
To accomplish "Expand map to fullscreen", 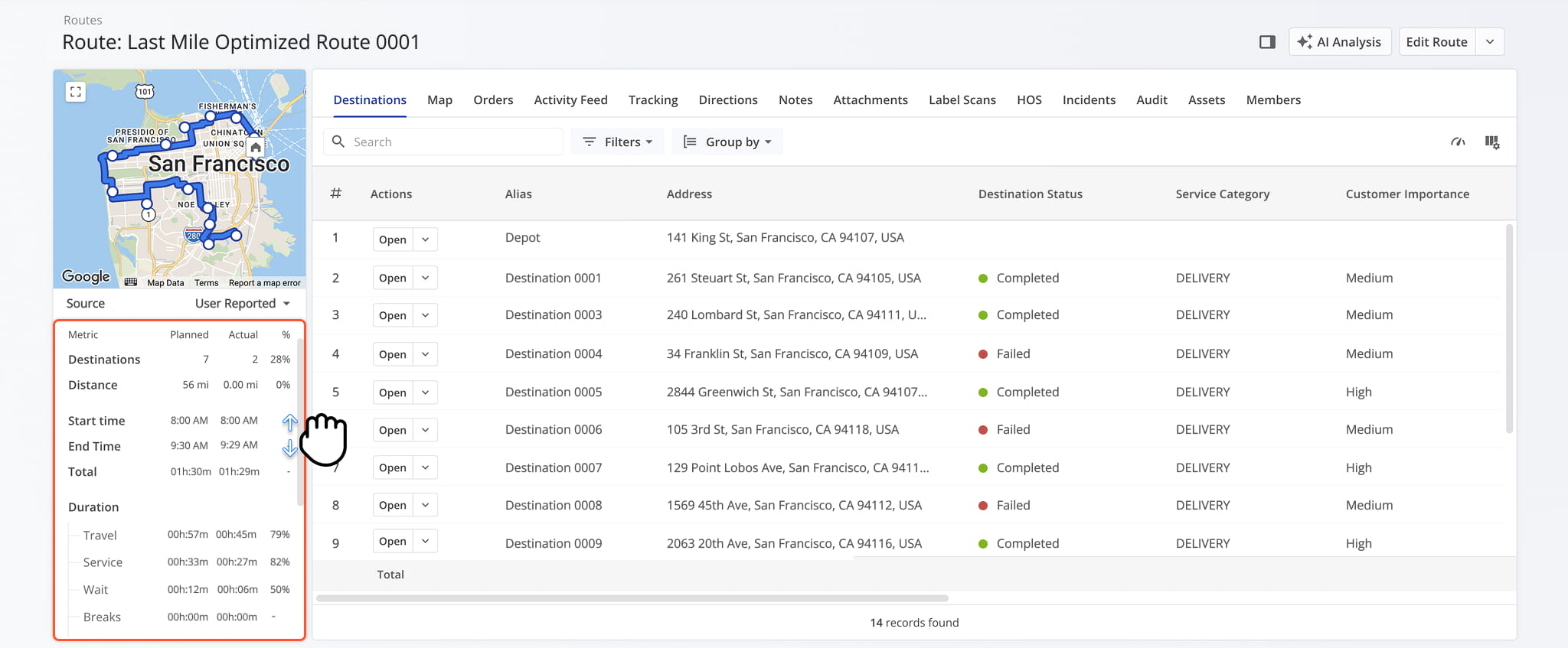I will point(75,92).
